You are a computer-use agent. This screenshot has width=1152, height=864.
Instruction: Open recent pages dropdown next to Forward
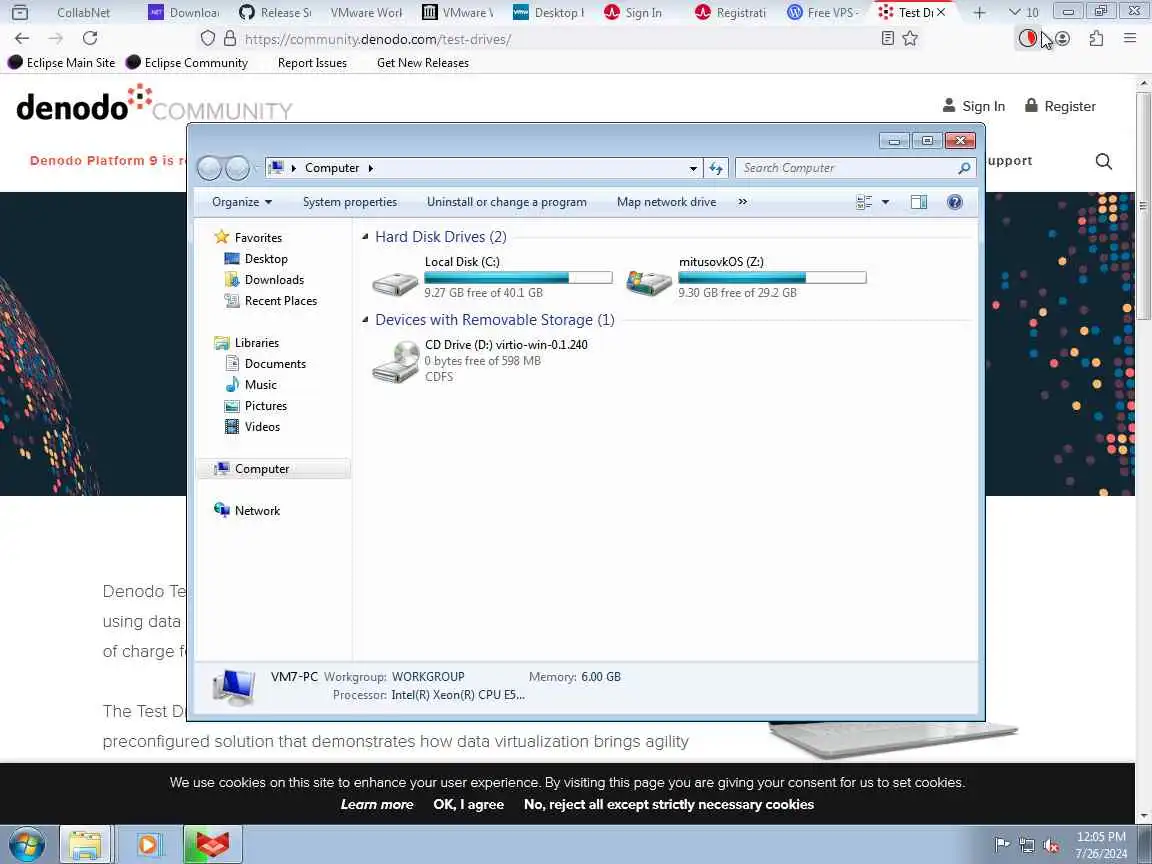(256, 168)
